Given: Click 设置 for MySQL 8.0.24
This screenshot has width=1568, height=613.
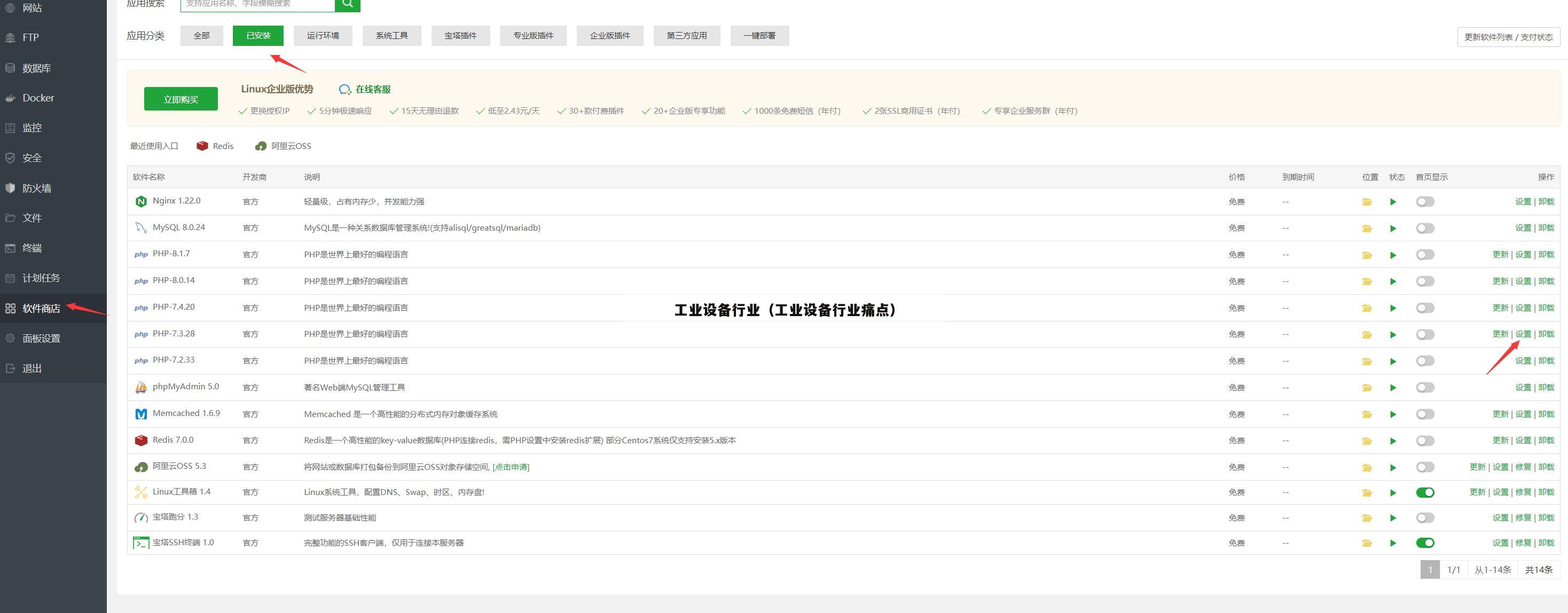Looking at the screenshot, I should click(1523, 229).
